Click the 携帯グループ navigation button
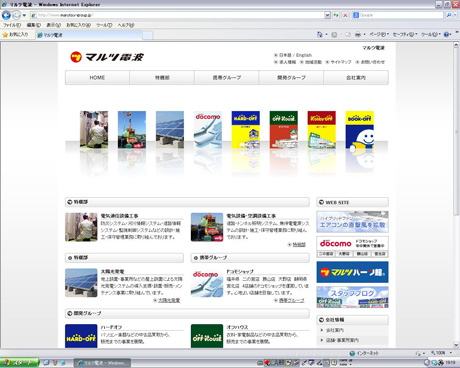 [x=227, y=78]
